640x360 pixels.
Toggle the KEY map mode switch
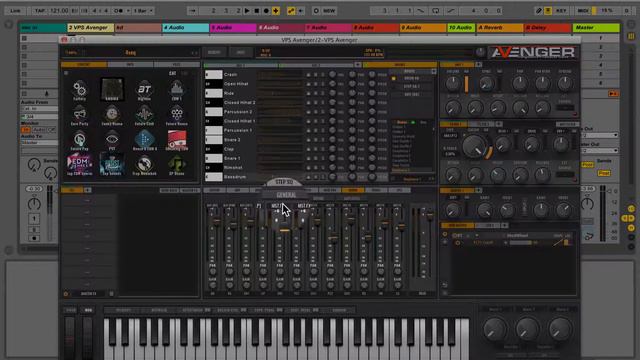tap(561, 11)
